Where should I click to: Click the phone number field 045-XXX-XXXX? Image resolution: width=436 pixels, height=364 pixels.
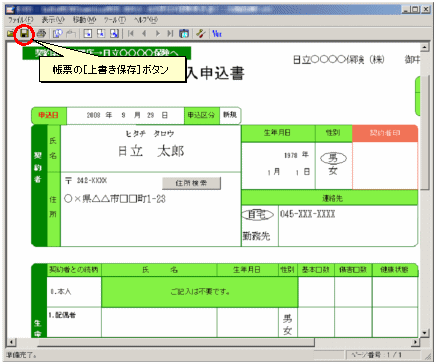(307, 214)
